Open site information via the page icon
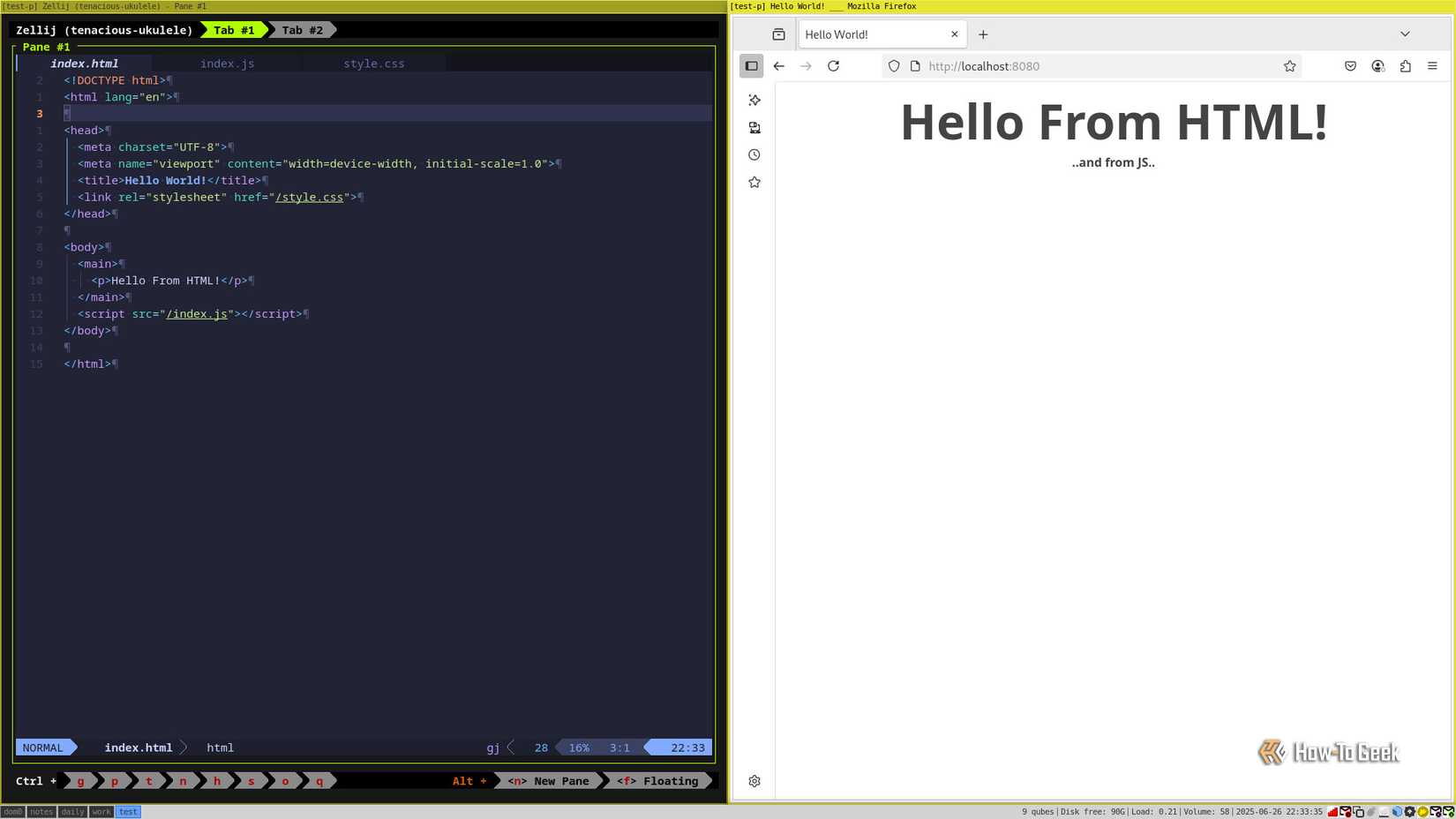 click(x=913, y=65)
